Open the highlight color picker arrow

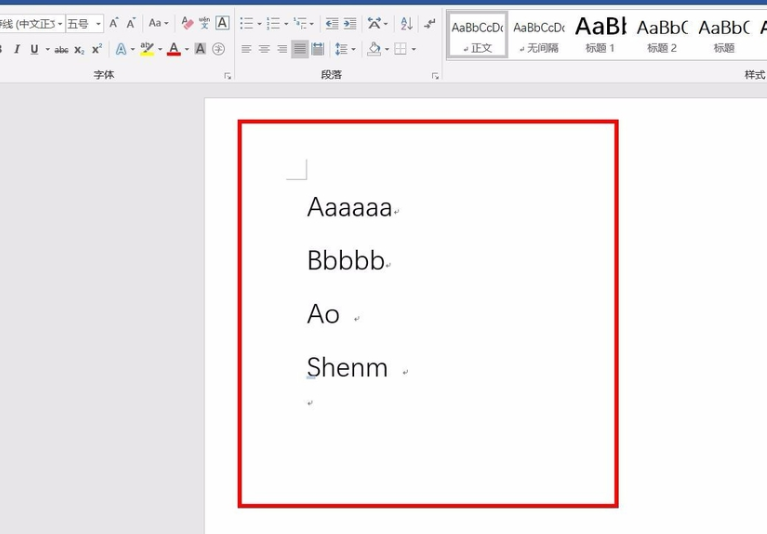160,49
